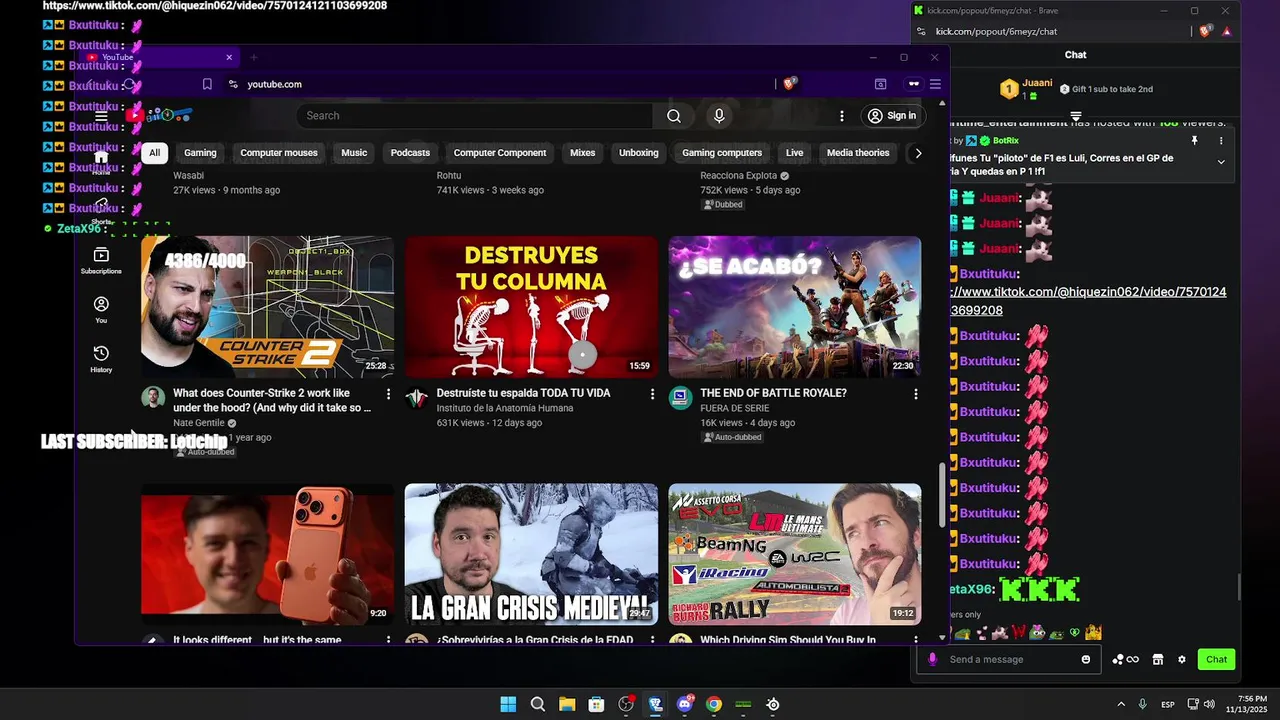Select the Podcasts filter chip
The image size is (1280, 720).
tap(410, 153)
